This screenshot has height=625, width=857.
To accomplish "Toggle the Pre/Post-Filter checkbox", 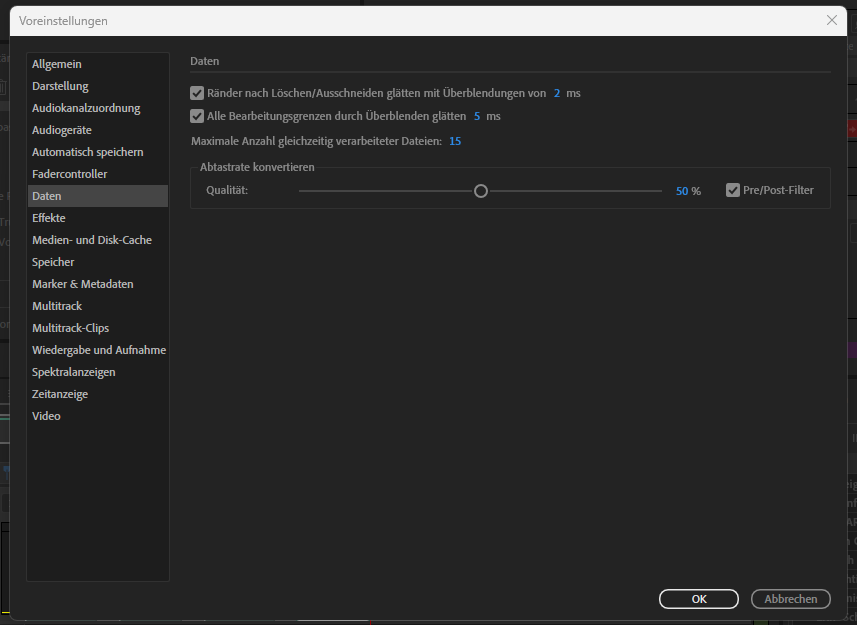I will click(733, 190).
